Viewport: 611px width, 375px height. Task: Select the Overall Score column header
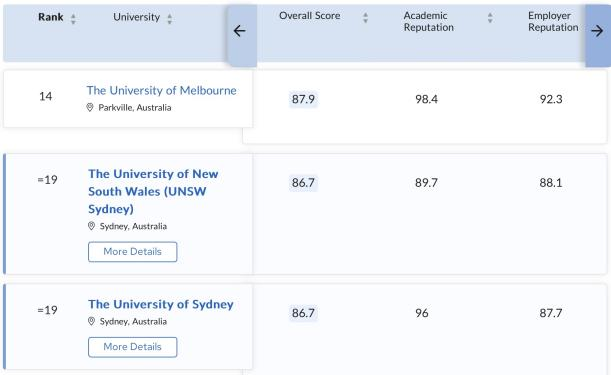(309, 16)
